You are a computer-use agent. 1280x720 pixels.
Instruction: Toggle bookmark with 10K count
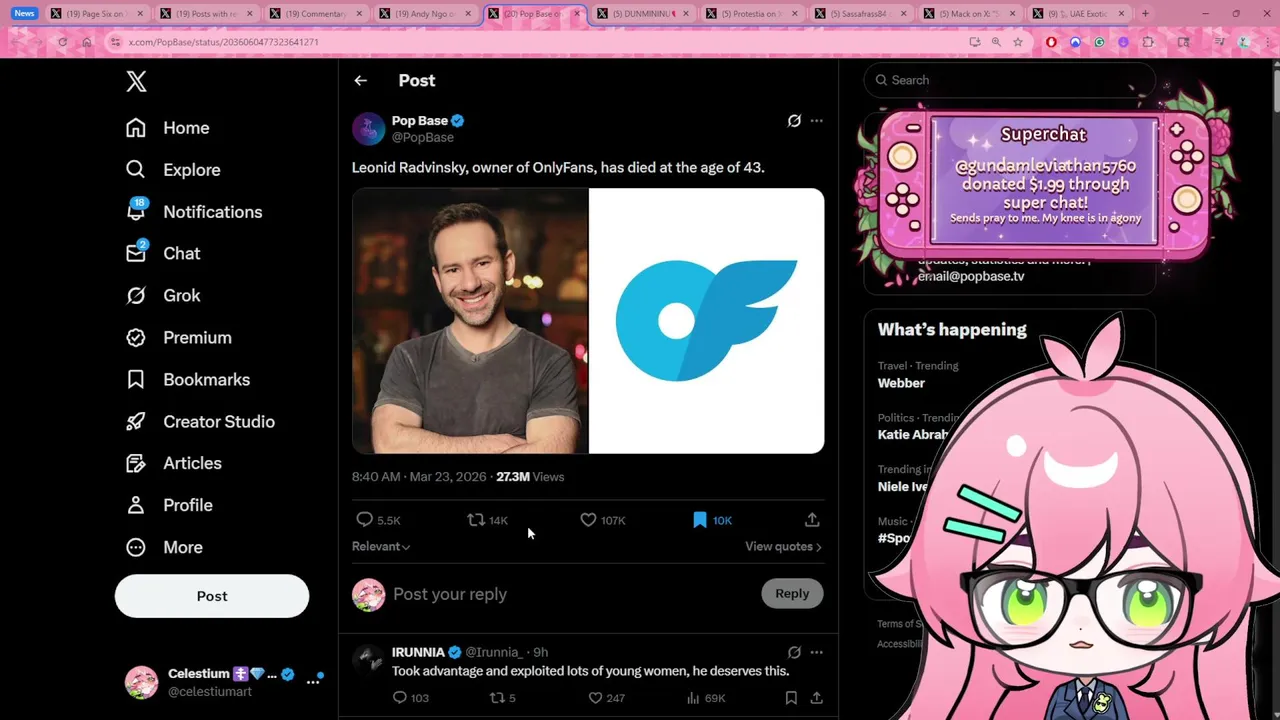coord(712,520)
